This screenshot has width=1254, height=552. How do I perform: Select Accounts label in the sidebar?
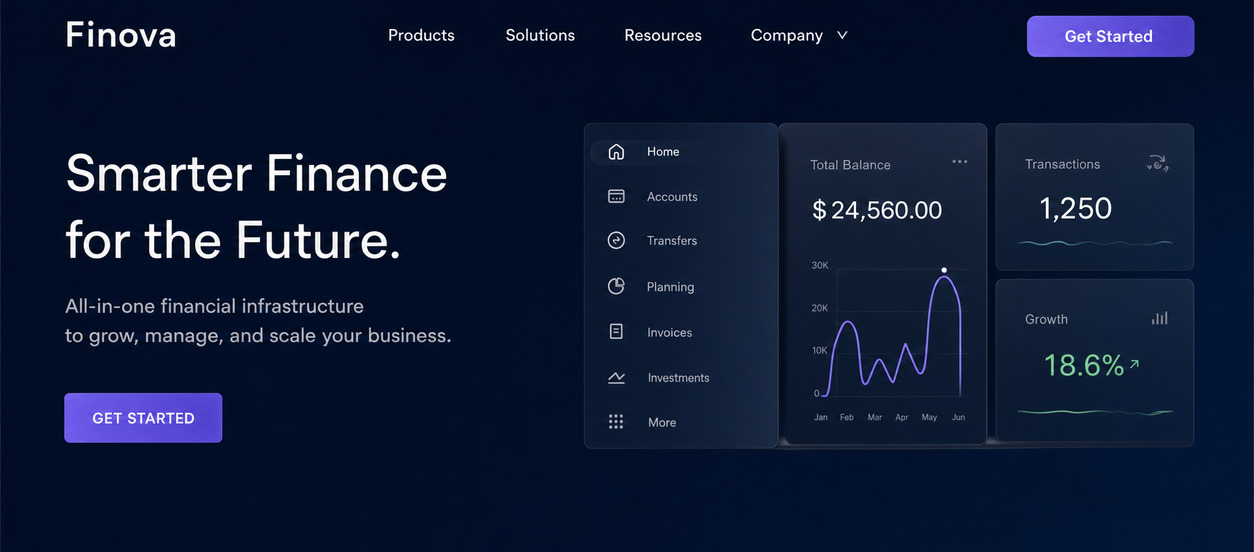672,197
